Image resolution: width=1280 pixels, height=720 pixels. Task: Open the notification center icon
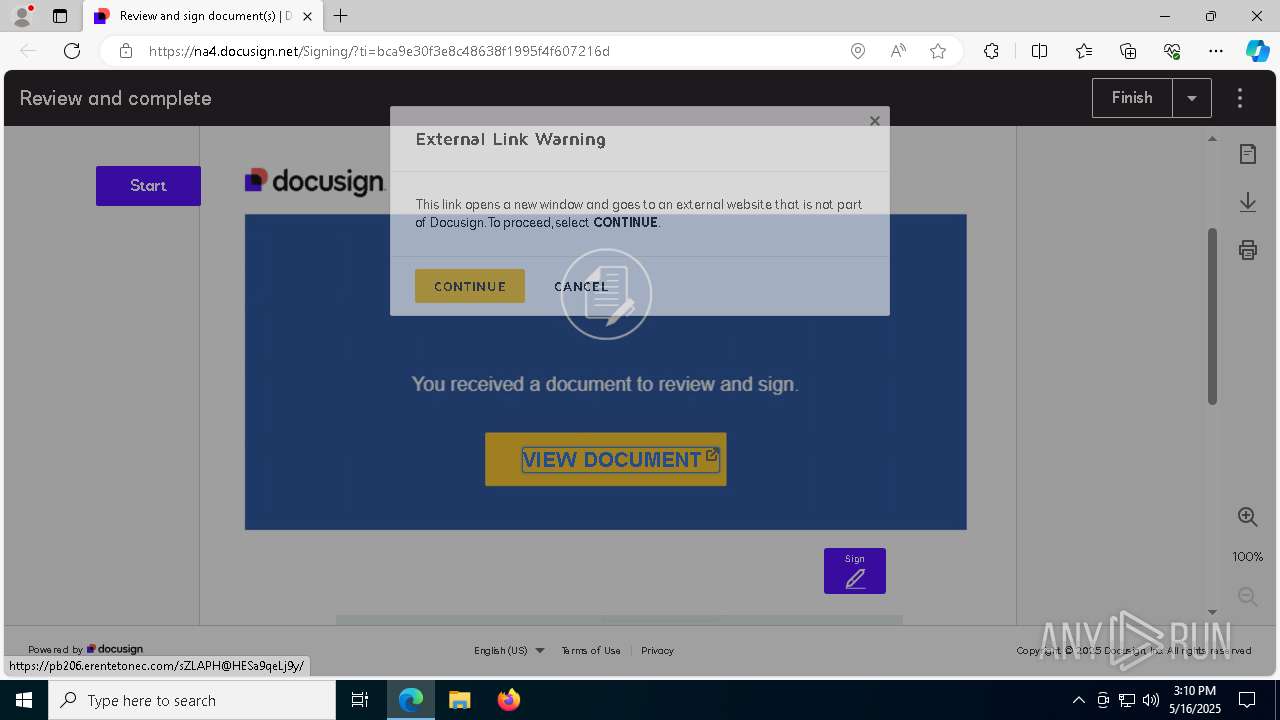click(x=1247, y=700)
